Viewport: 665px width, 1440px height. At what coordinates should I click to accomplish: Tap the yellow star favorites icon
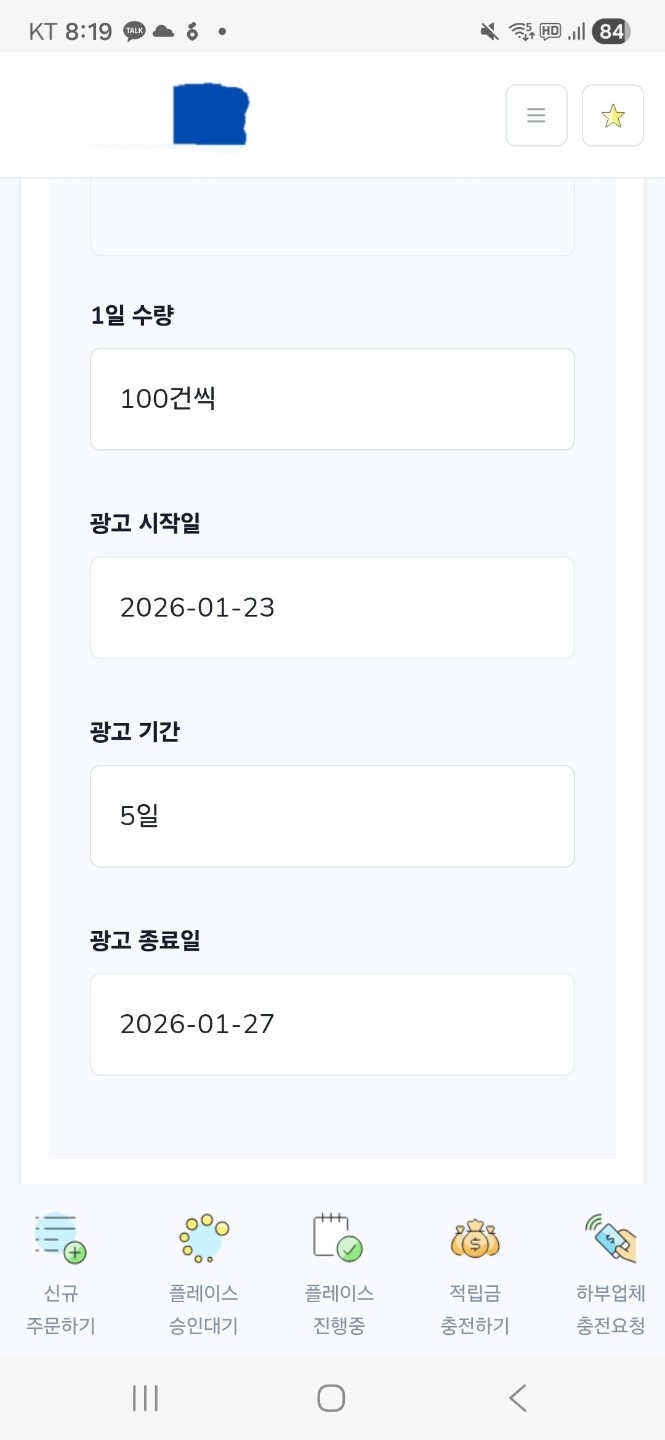point(612,114)
